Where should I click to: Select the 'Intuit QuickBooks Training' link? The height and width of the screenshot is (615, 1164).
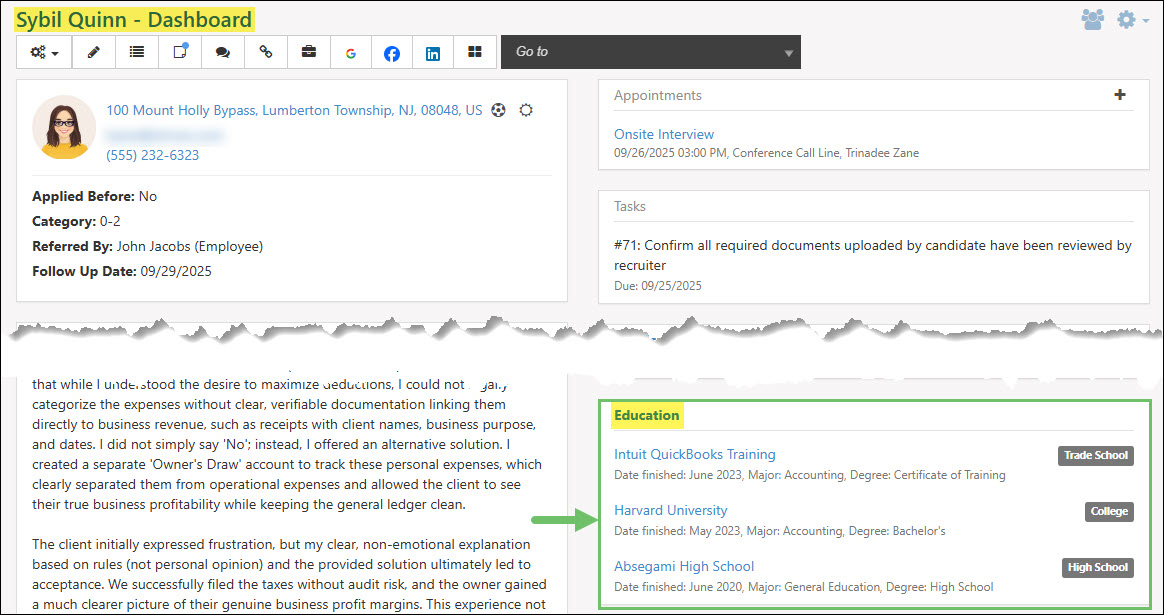(694, 454)
